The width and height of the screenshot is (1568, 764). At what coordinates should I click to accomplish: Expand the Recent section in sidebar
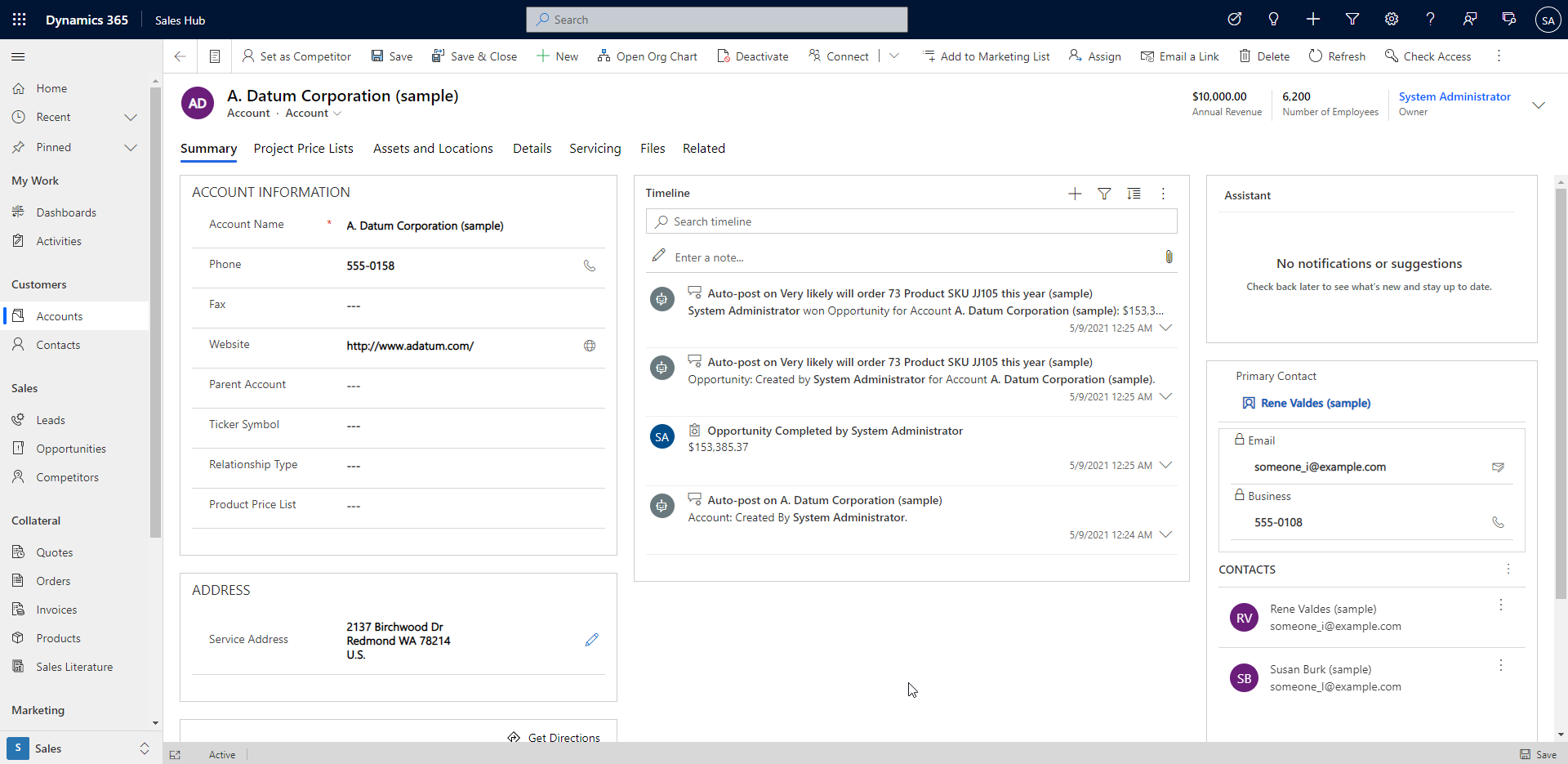tap(130, 117)
